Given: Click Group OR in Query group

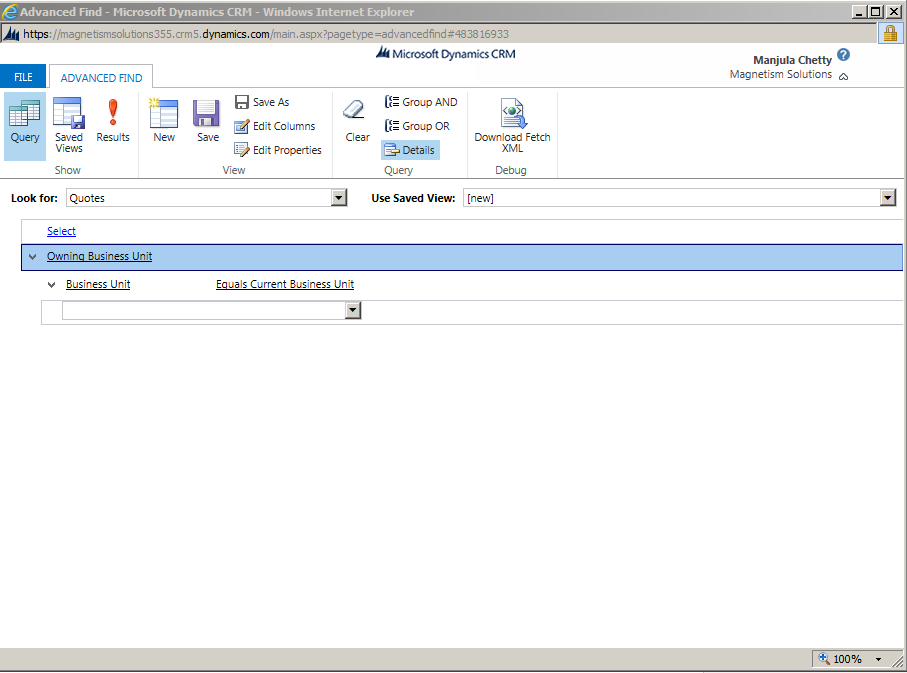Looking at the screenshot, I should tap(417, 126).
